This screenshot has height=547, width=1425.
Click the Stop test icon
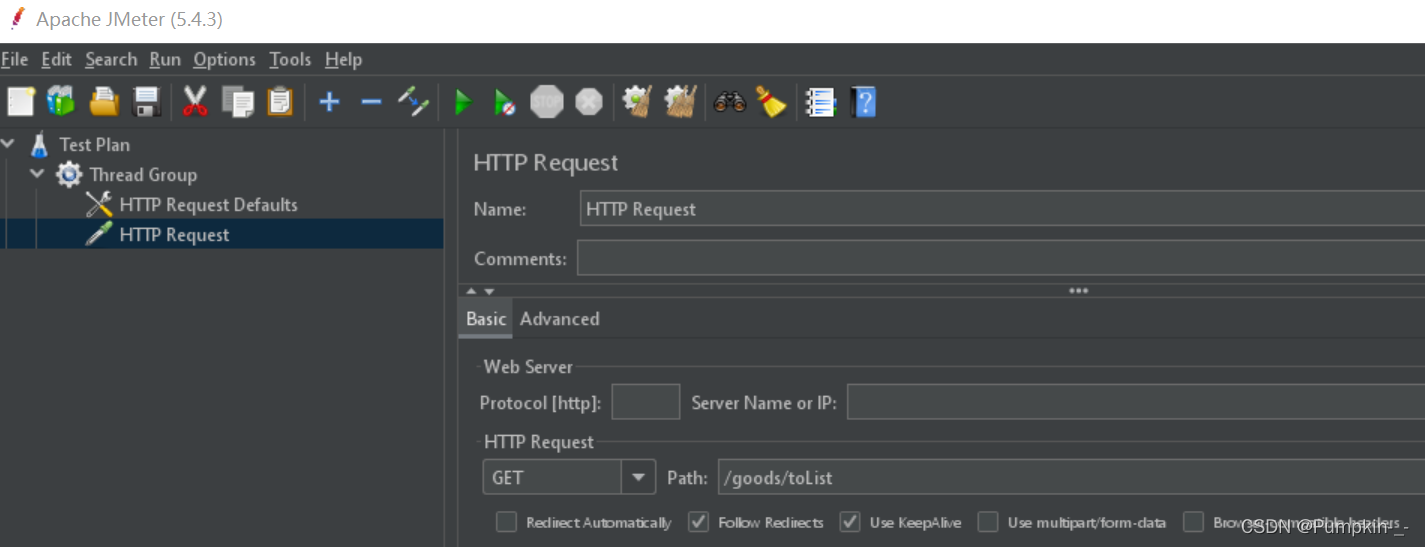[547, 101]
